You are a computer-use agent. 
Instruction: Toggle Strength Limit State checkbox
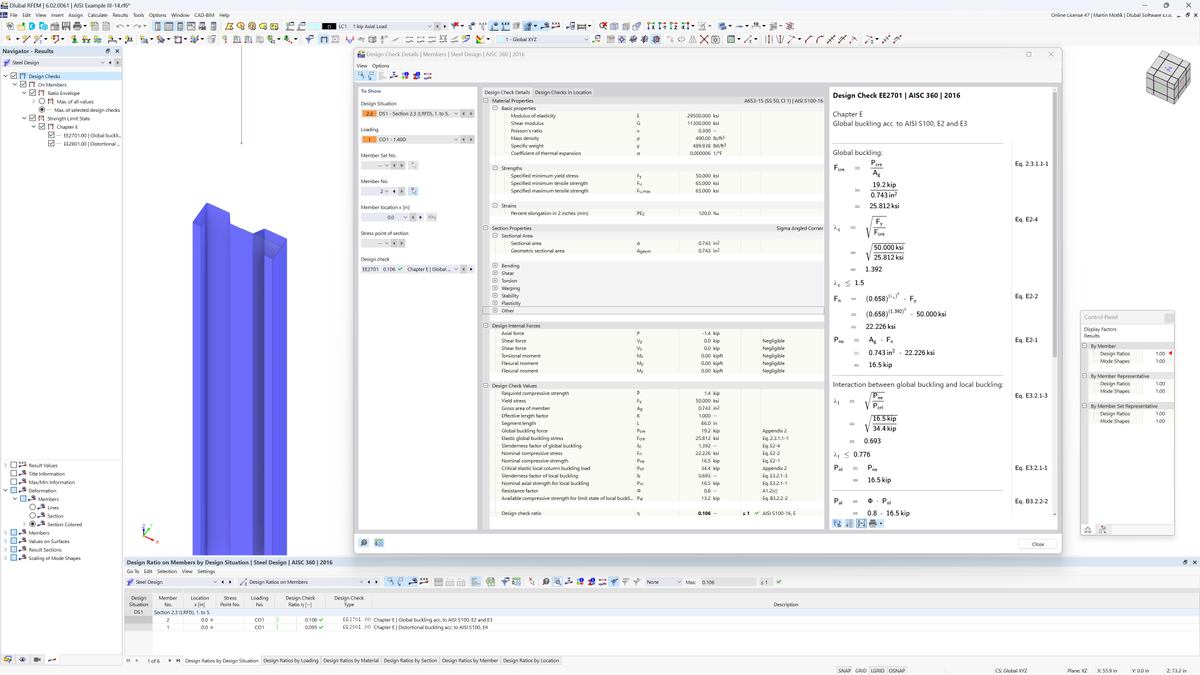pyautogui.click(x=32, y=119)
